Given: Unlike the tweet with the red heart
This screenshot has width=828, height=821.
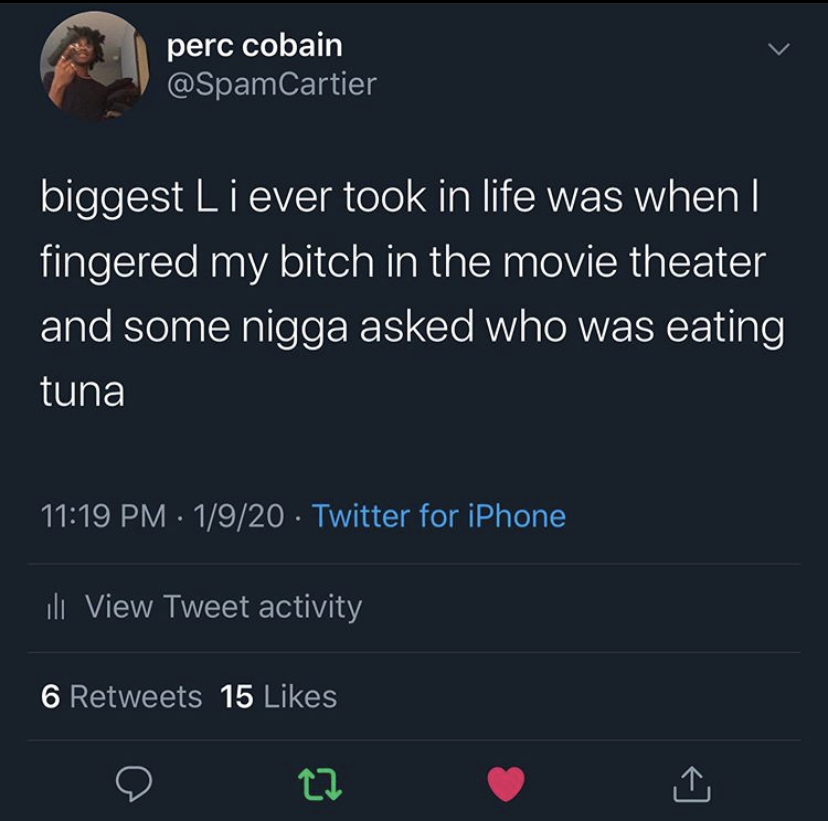Looking at the screenshot, I should pyautogui.click(x=506, y=785).
